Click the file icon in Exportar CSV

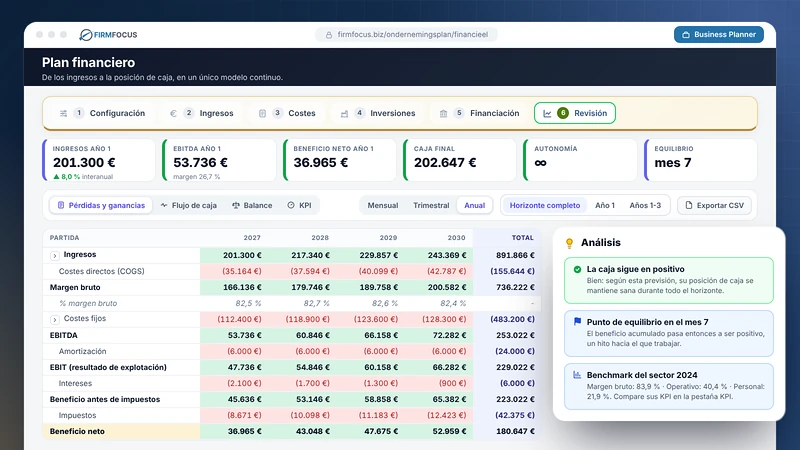point(689,205)
